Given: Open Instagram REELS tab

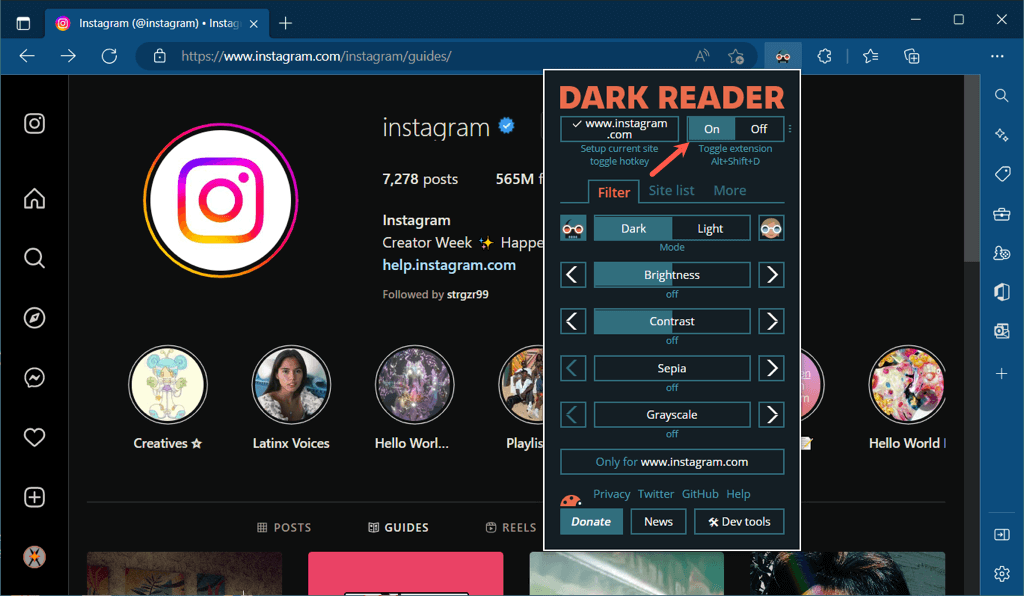Looking at the screenshot, I should click(x=511, y=527).
